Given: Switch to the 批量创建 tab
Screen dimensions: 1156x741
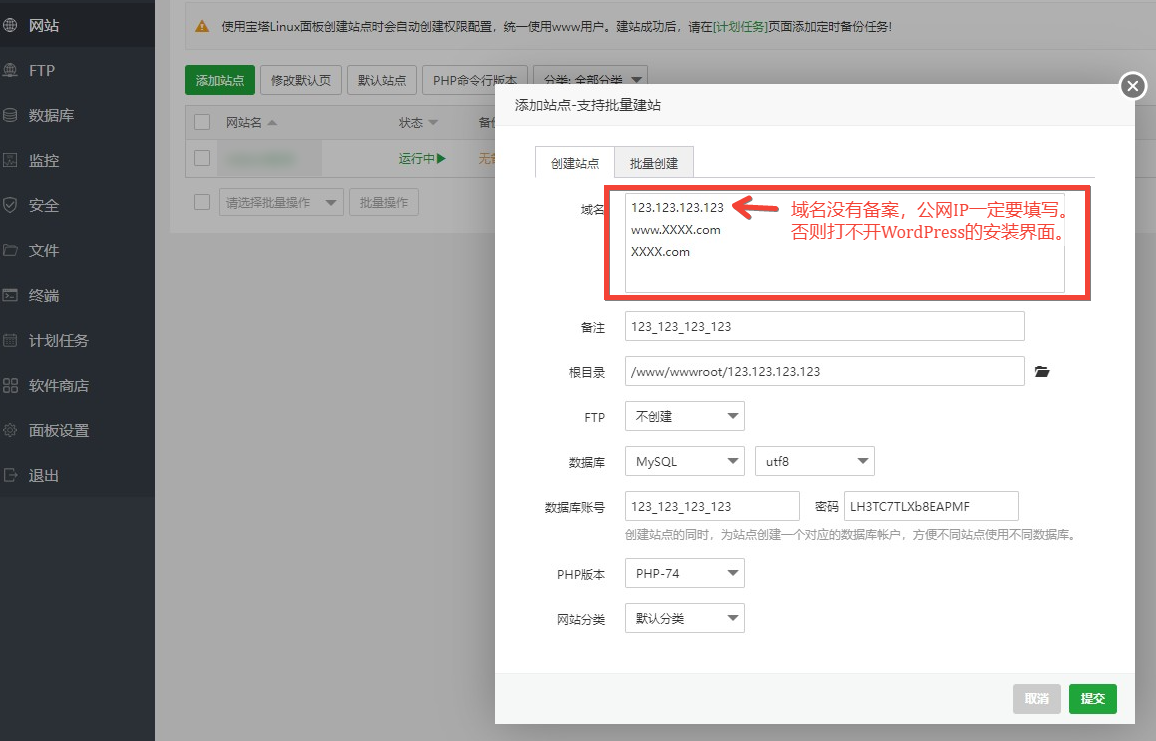Looking at the screenshot, I should [653, 164].
